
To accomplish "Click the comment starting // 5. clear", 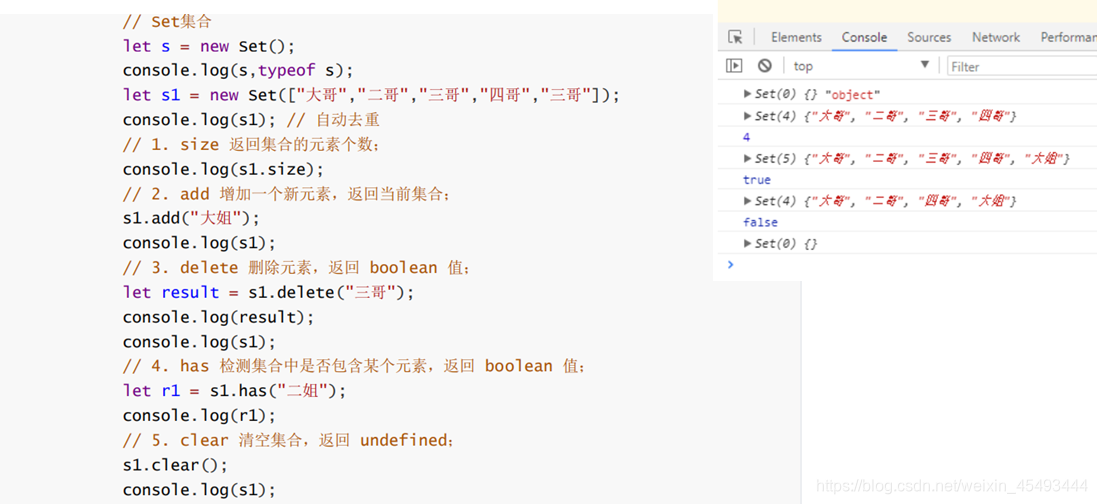I will [x=289, y=440].
